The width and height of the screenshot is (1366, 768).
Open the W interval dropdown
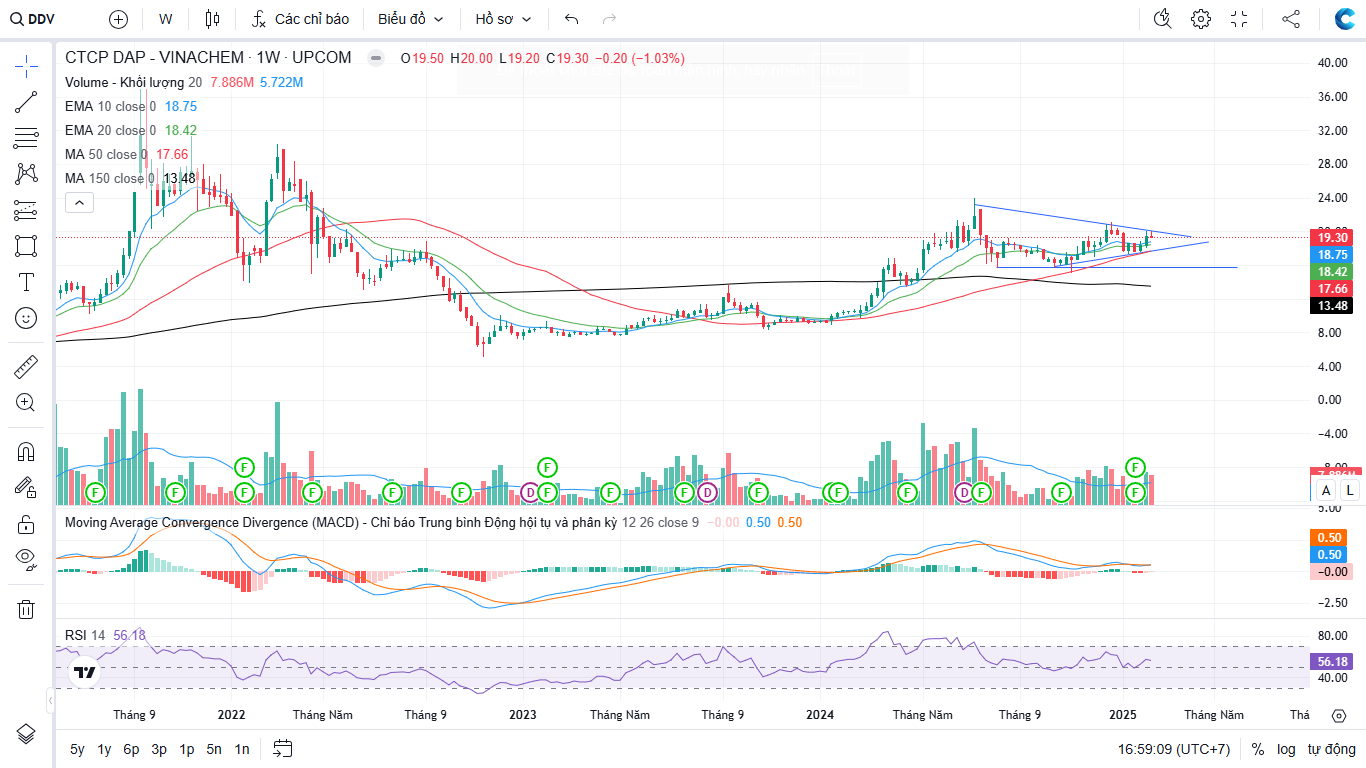[x=165, y=19]
